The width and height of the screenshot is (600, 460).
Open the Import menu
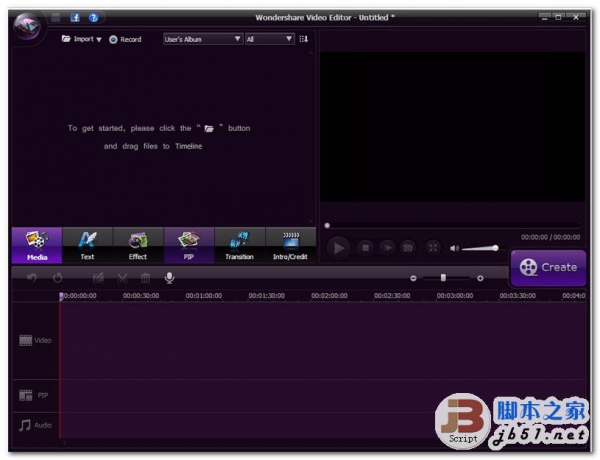click(x=82, y=39)
